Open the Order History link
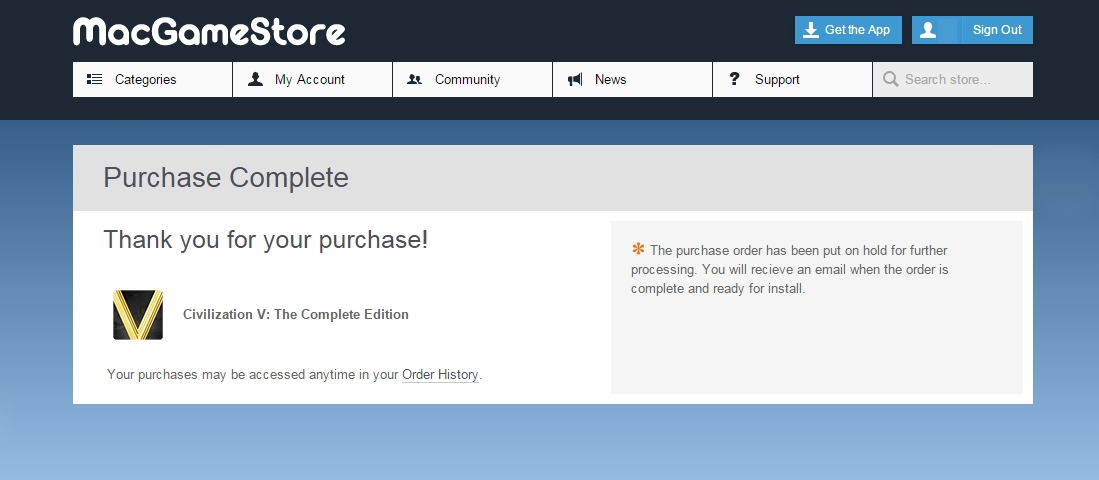This screenshot has height=480, width=1099. pos(440,375)
